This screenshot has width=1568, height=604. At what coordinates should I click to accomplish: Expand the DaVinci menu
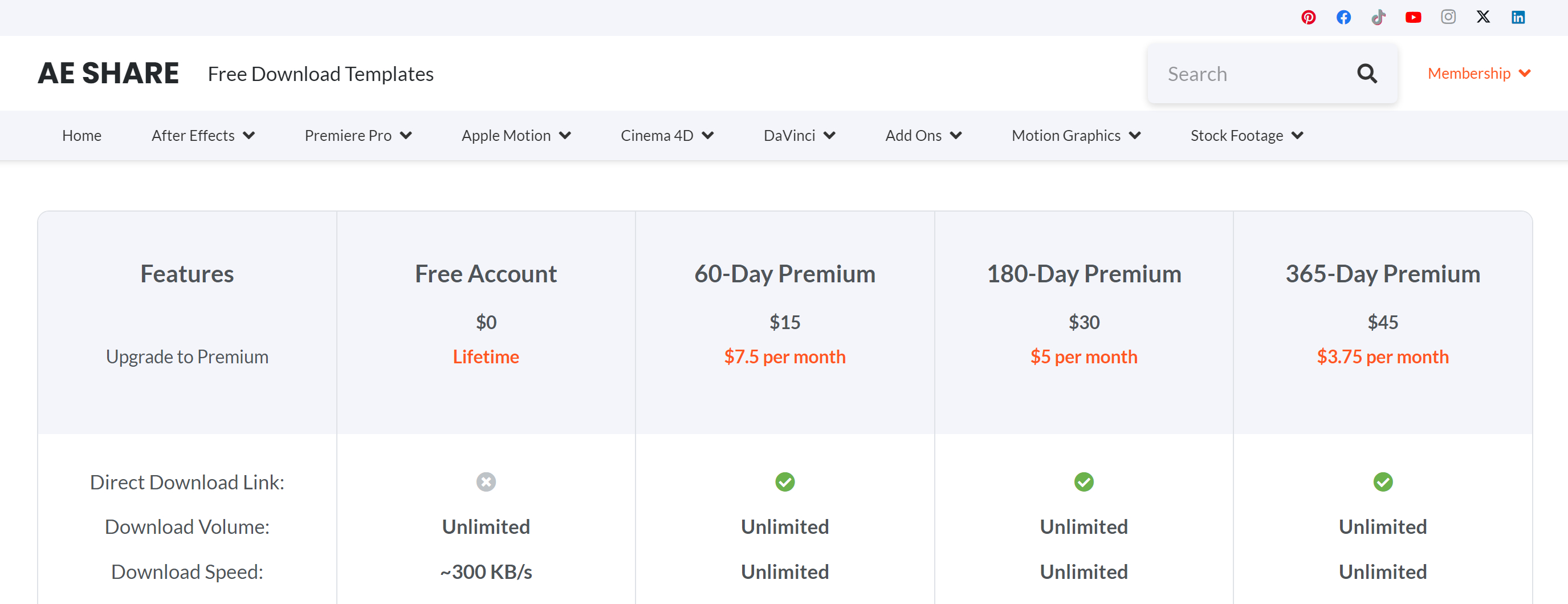(x=799, y=135)
